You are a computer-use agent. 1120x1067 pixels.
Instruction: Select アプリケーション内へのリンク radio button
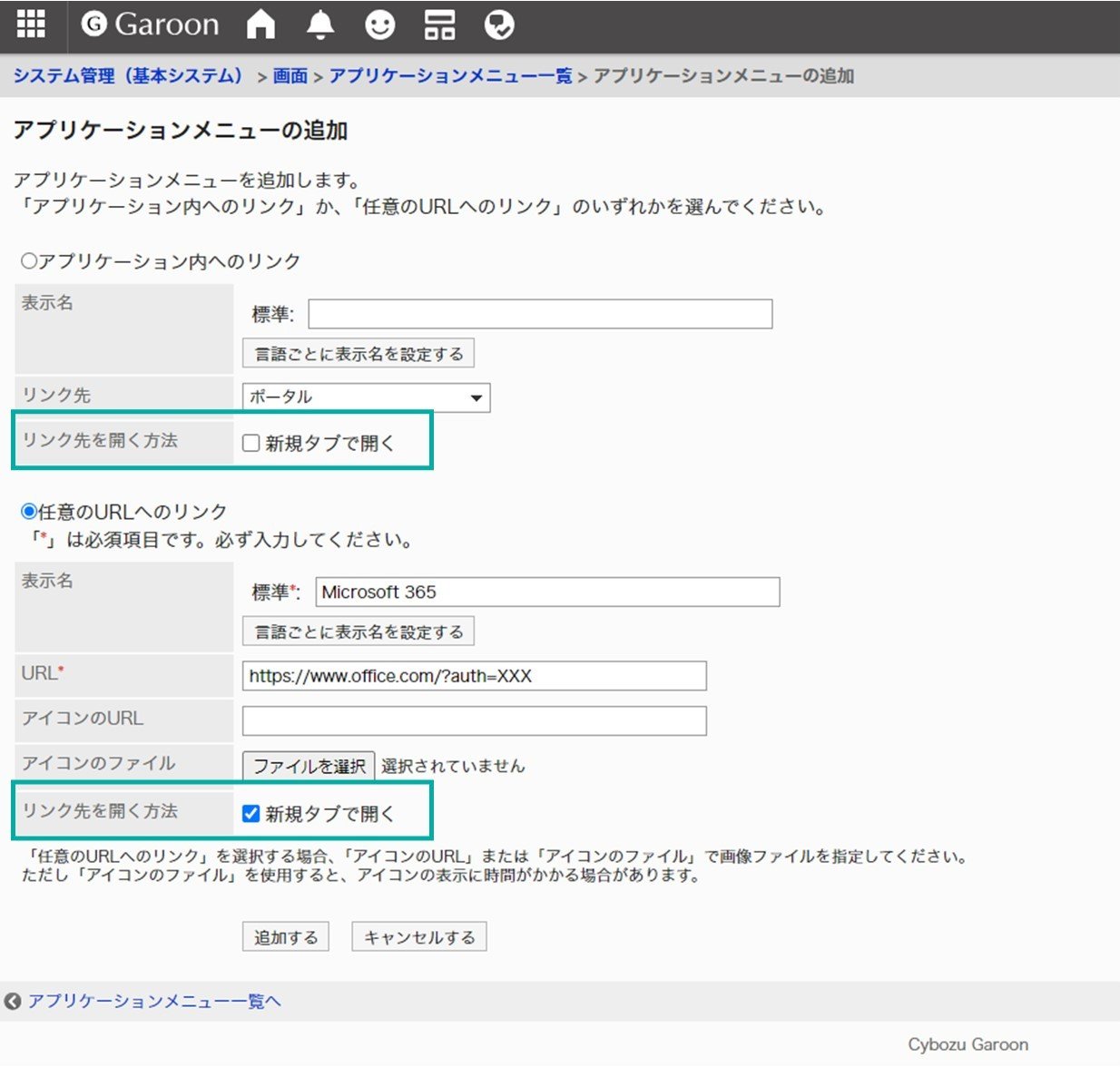[29, 261]
